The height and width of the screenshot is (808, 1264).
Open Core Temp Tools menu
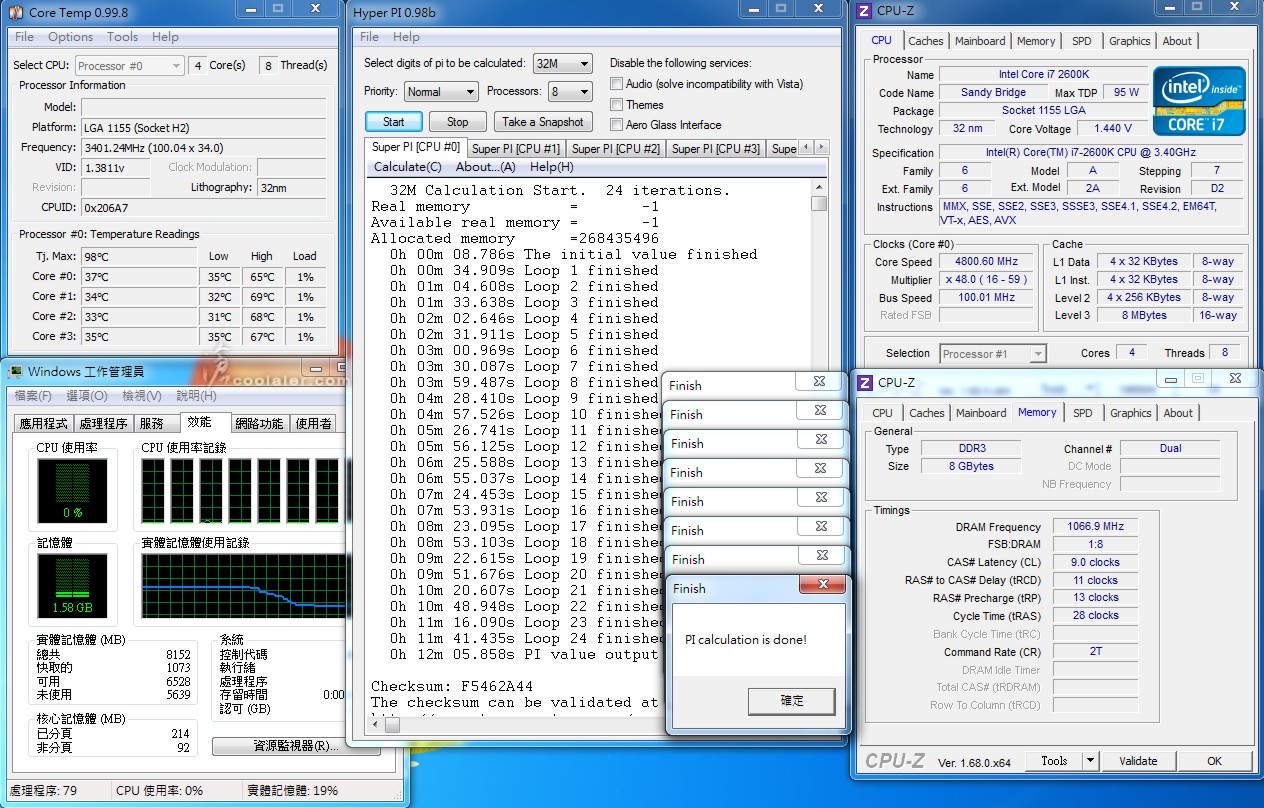click(123, 37)
